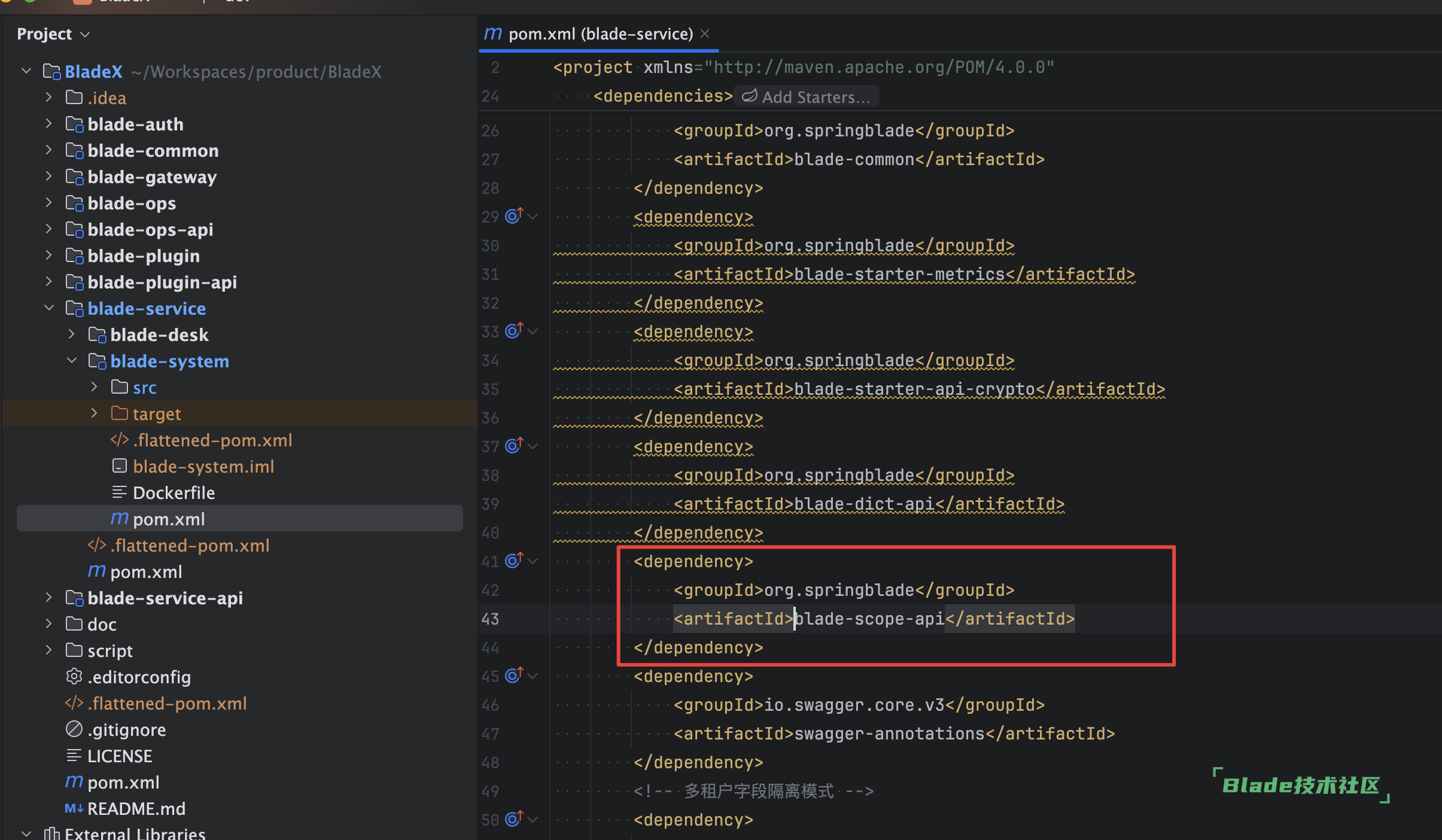The image size is (1442, 840).
Task: Expand the doc folder
Action: coord(49,624)
